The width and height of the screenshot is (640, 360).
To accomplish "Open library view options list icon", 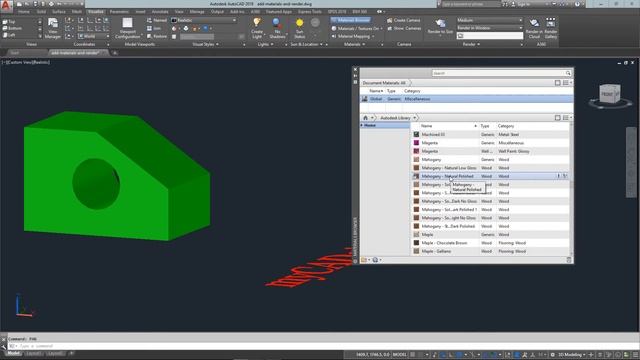I will (x=567, y=118).
